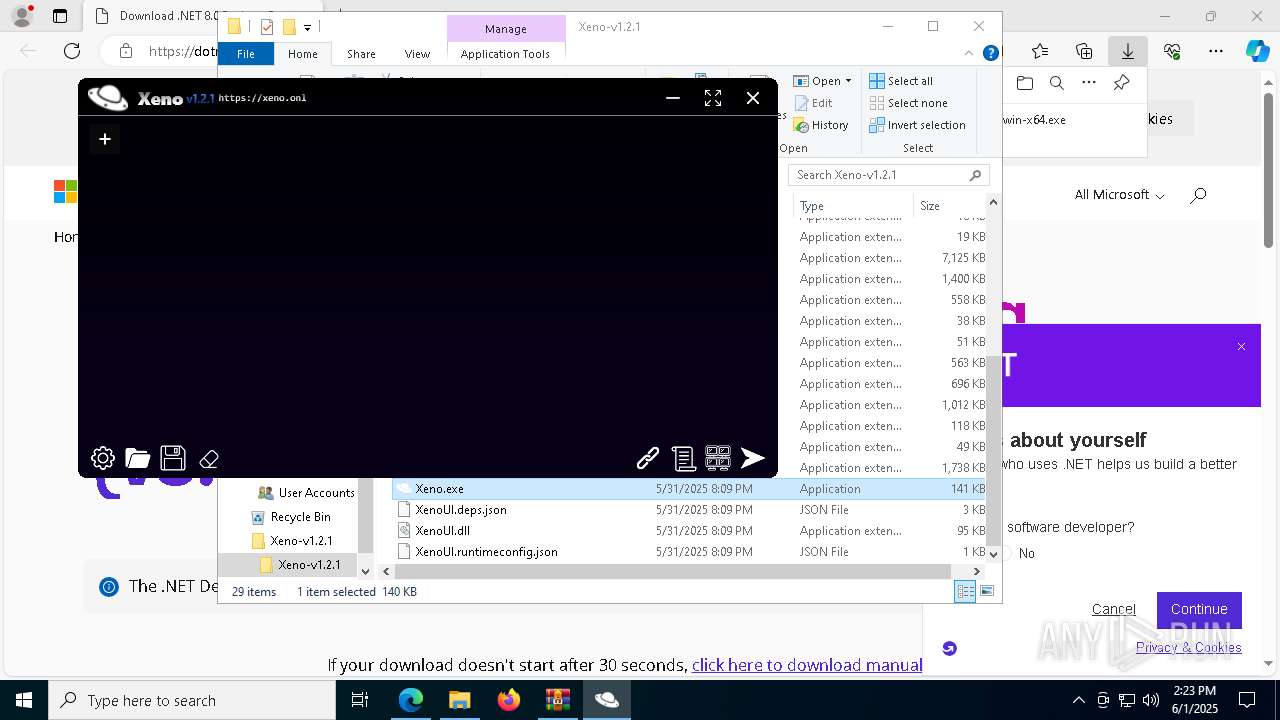Open Privacy & Cookies link
The image size is (1280, 720).
tap(1188, 647)
